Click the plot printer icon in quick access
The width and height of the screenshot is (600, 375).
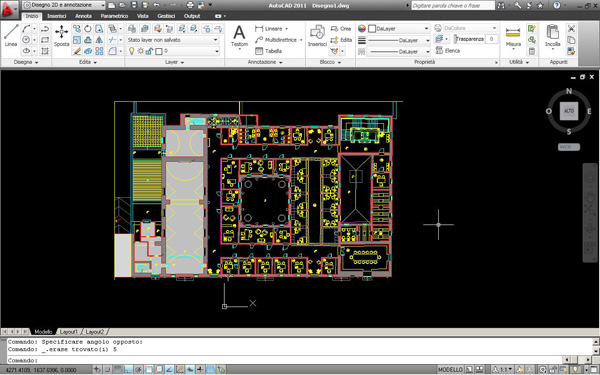pos(190,5)
